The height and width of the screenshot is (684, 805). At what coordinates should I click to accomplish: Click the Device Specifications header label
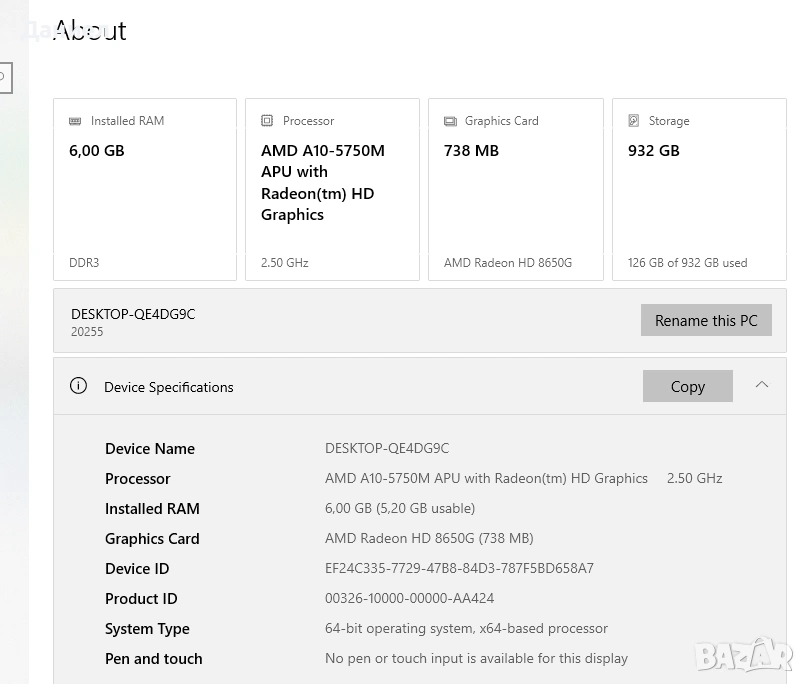[x=169, y=387]
